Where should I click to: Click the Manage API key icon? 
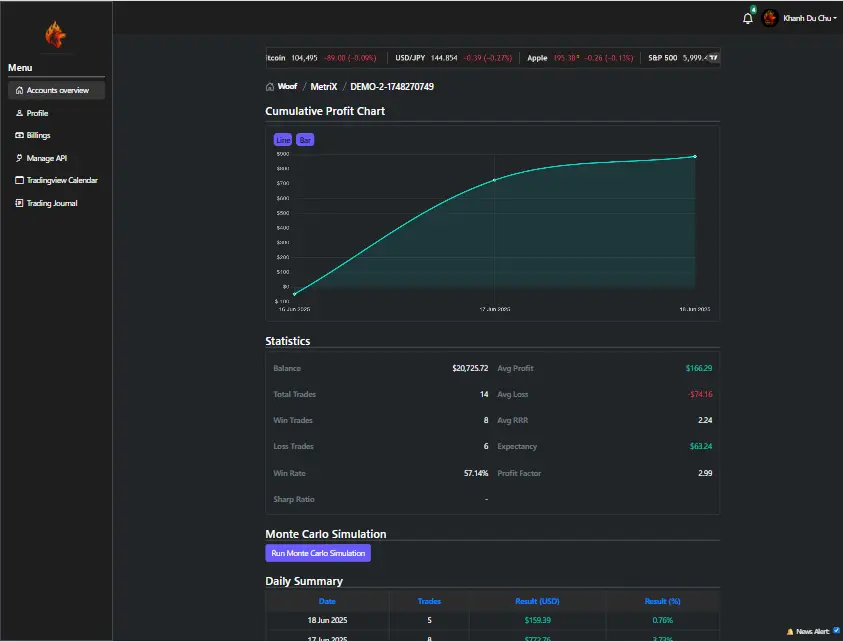coord(19,158)
